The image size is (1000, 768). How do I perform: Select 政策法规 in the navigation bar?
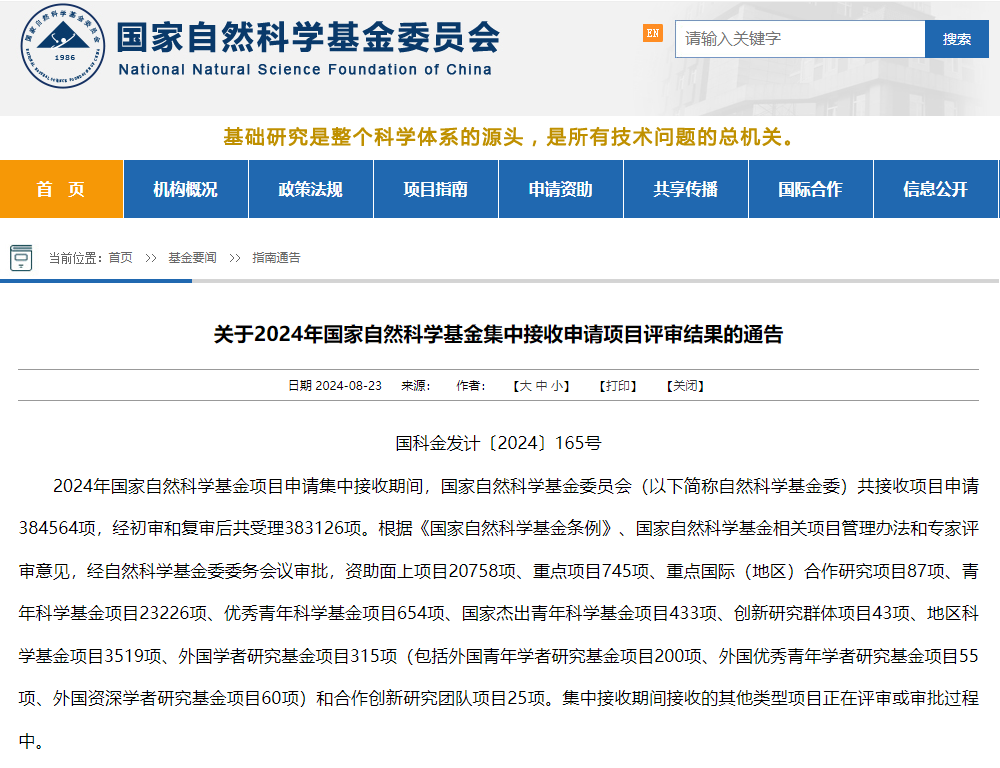pyautogui.click(x=310, y=189)
